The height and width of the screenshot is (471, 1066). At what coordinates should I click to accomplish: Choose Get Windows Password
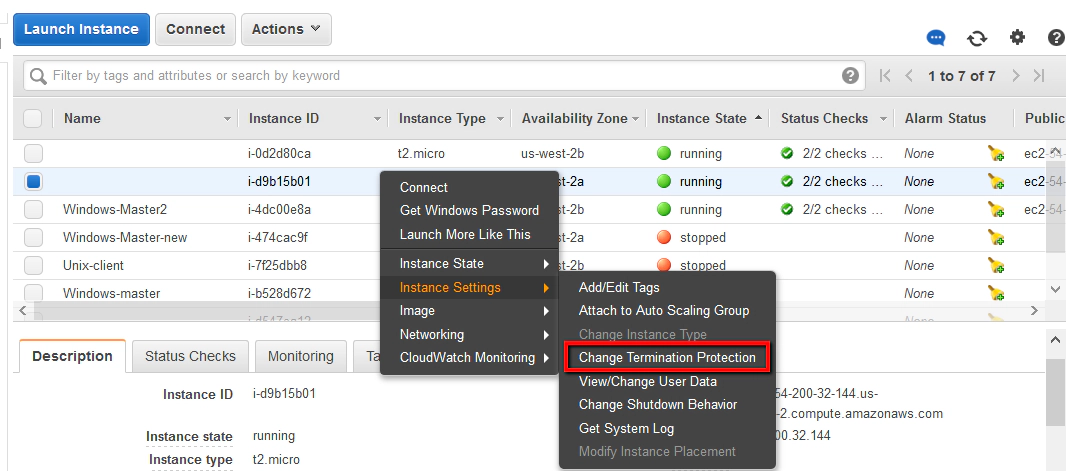(x=469, y=211)
